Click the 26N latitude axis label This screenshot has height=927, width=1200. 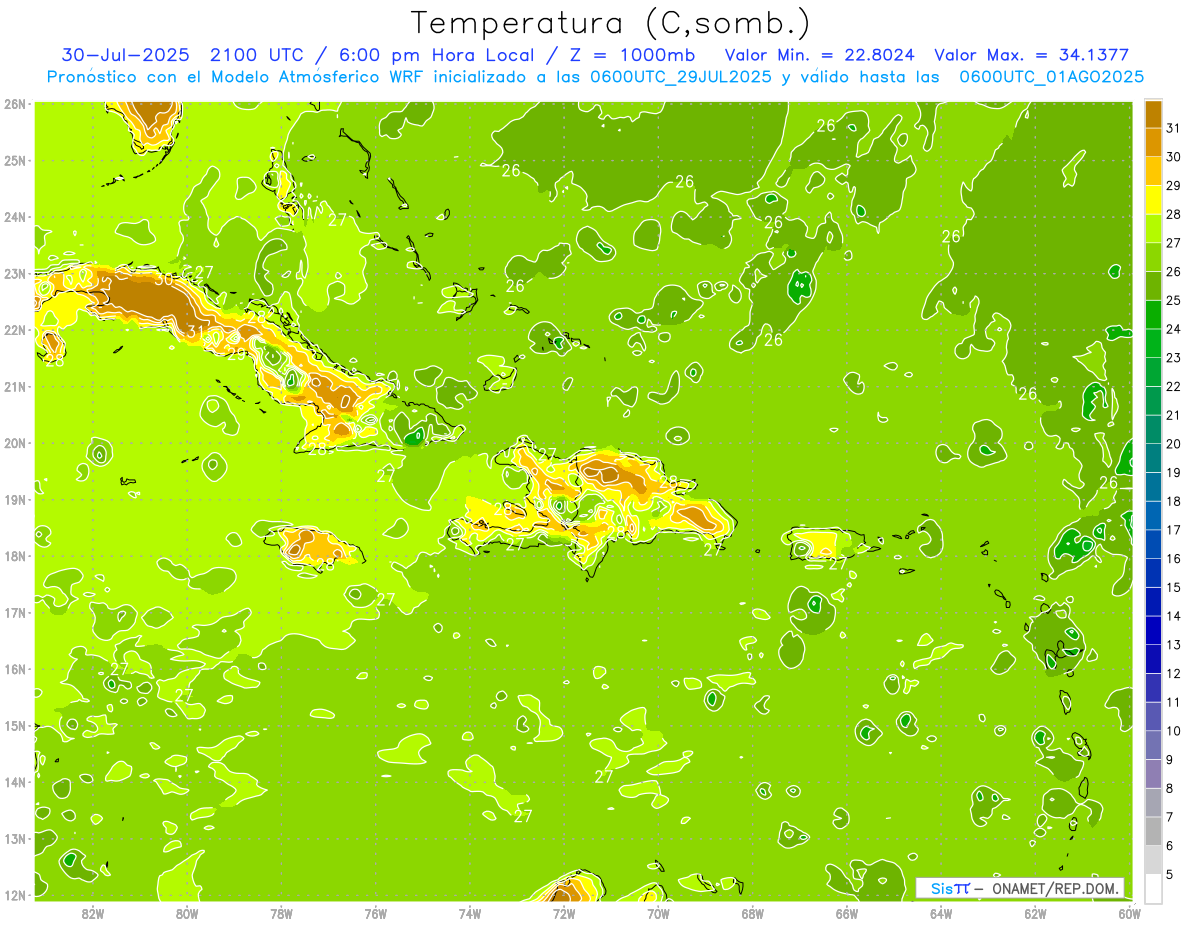15,104
